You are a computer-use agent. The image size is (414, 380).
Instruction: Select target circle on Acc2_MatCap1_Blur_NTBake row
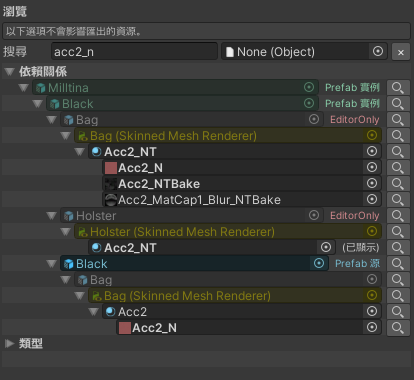click(x=372, y=199)
